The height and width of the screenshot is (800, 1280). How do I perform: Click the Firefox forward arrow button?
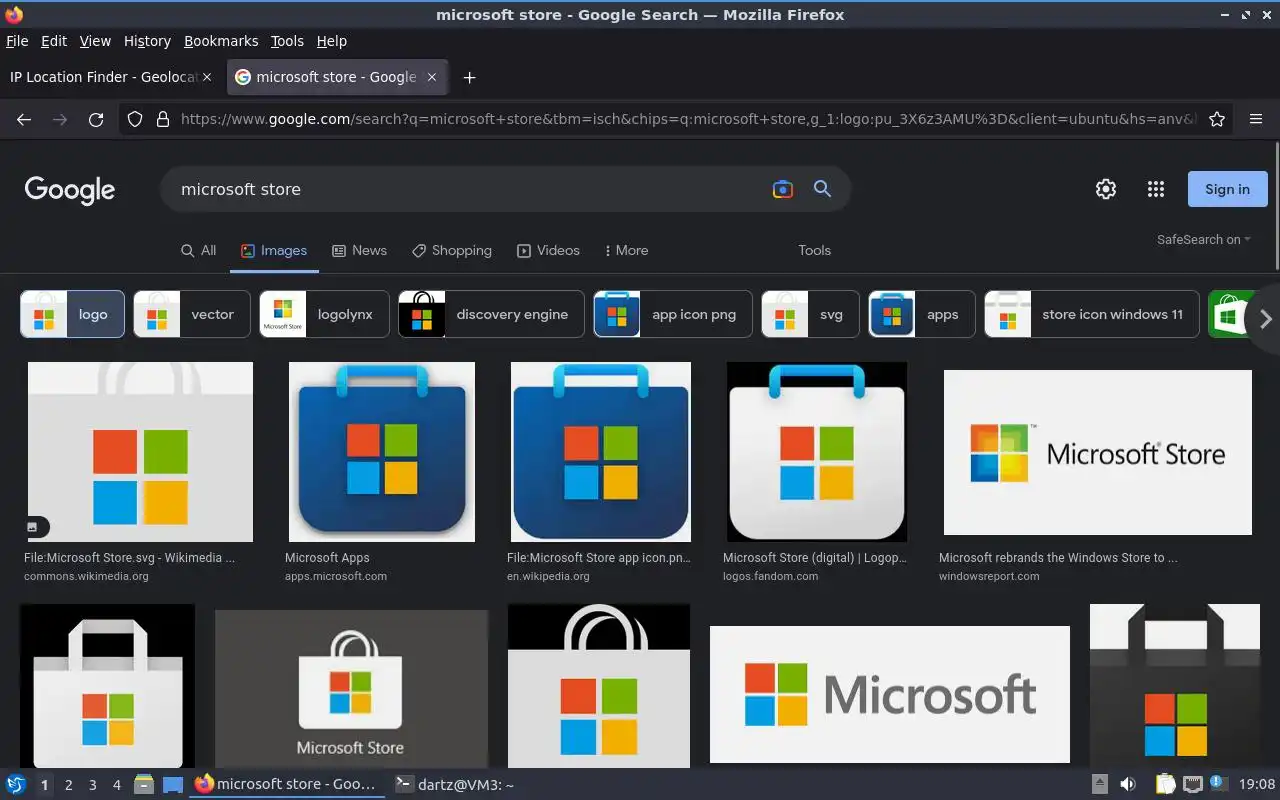[x=60, y=119]
